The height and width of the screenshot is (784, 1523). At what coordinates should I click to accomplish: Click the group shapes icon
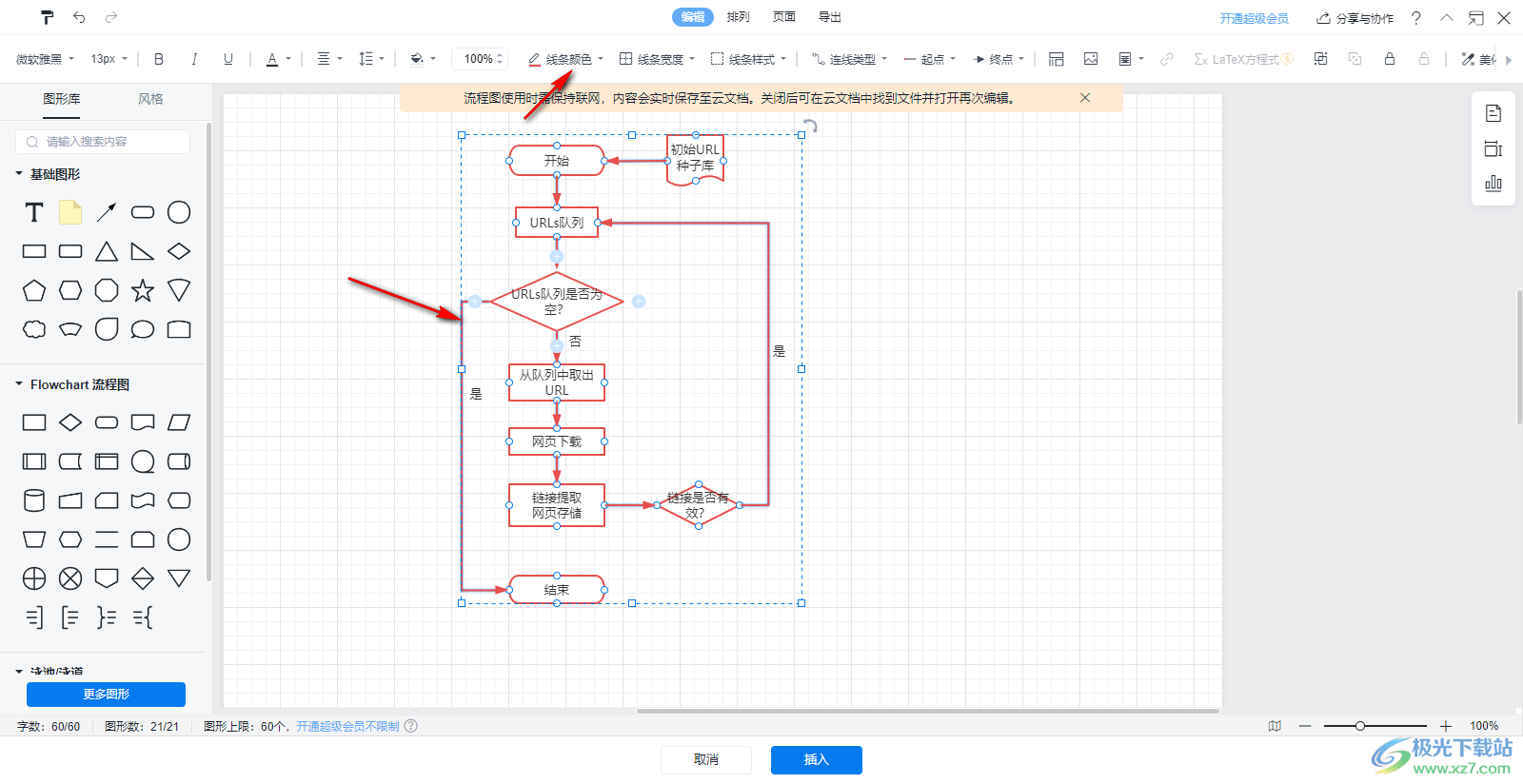1320,59
